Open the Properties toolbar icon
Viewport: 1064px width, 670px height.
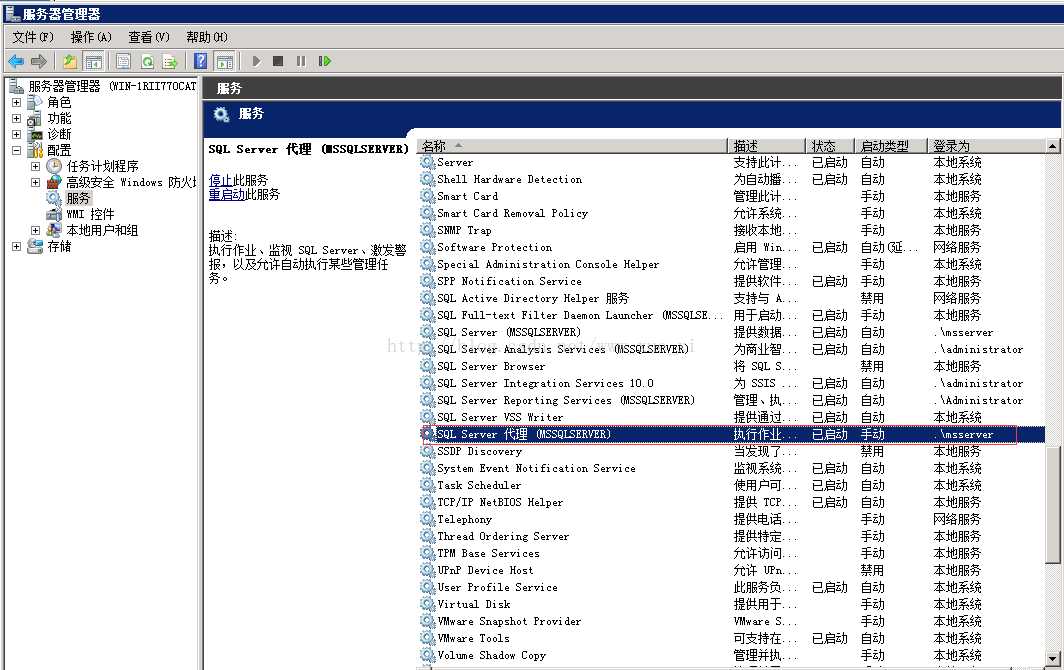[x=124, y=62]
